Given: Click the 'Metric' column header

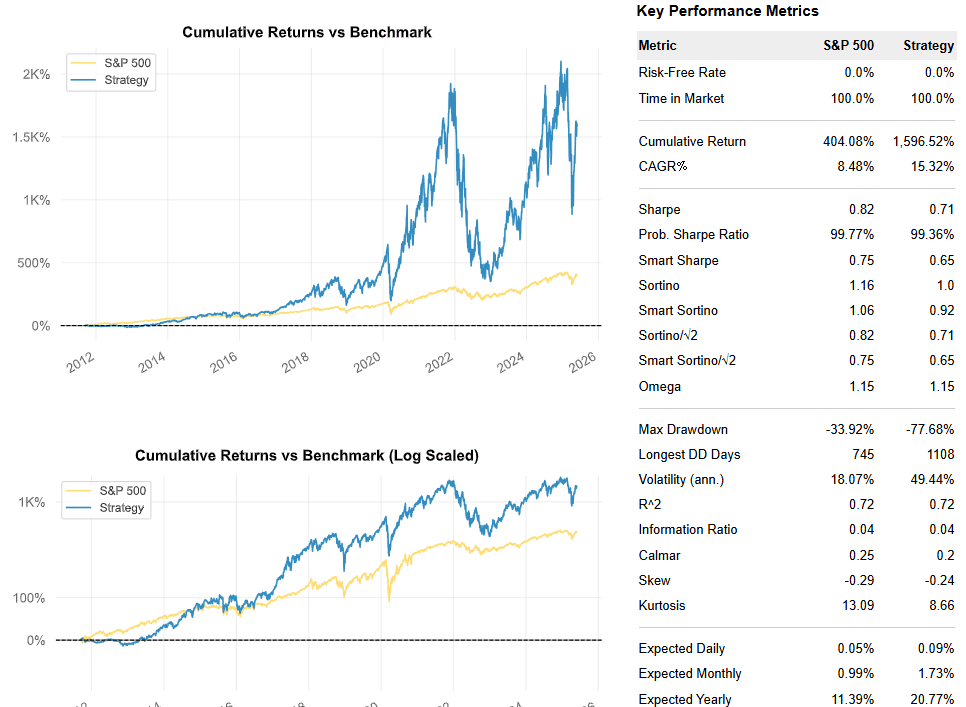Looking at the screenshot, I should click(x=657, y=46).
